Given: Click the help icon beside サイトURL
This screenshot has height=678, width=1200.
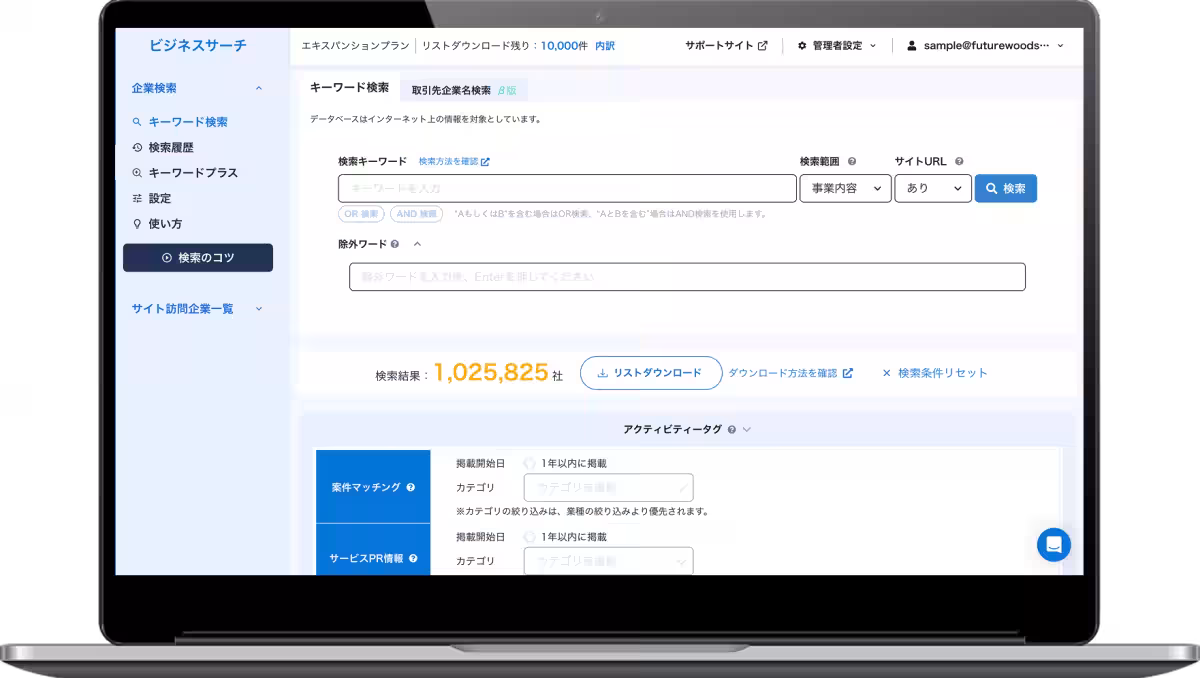Looking at the screenshot, I should 959,161.
